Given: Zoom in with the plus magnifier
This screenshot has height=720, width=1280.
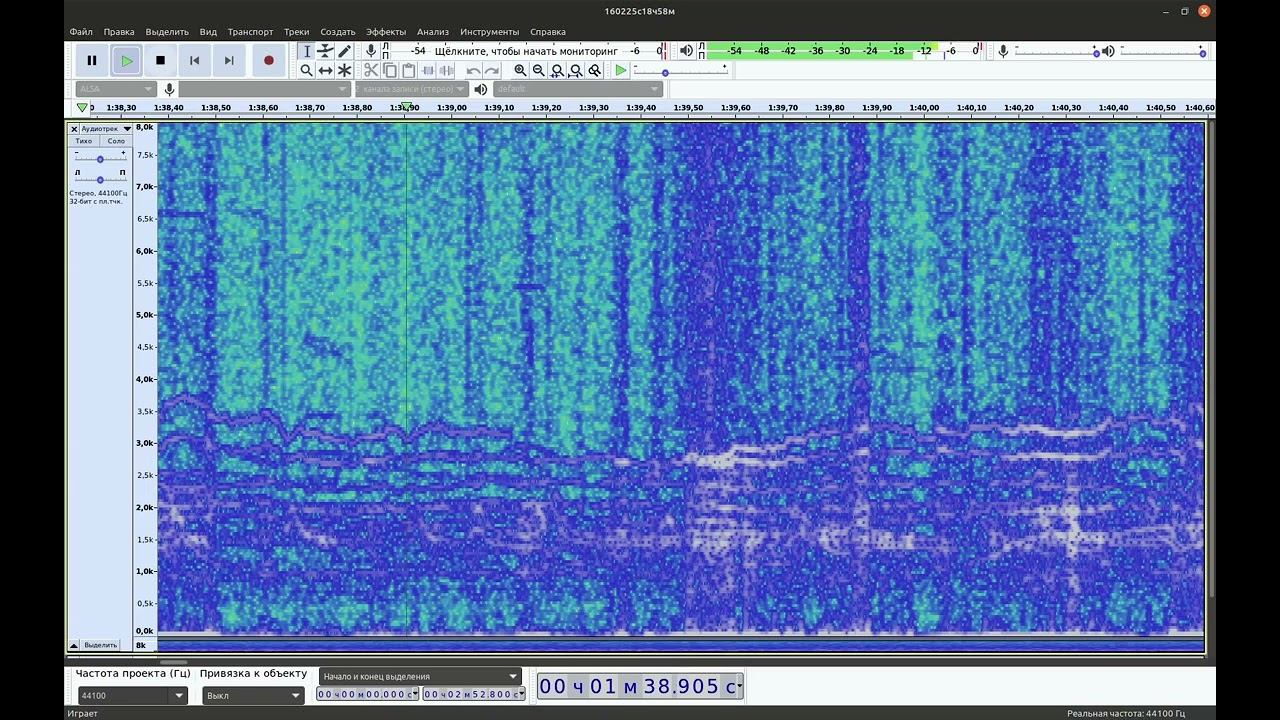Looking at the screenshot, I should [x=520, y=70].
